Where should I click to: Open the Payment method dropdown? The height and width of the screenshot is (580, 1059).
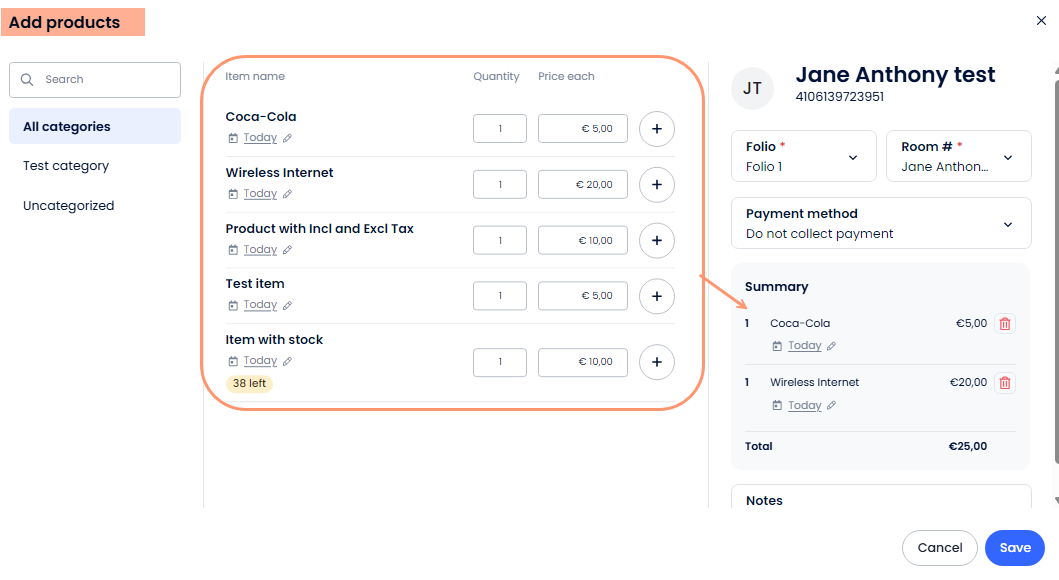(881, 223)
